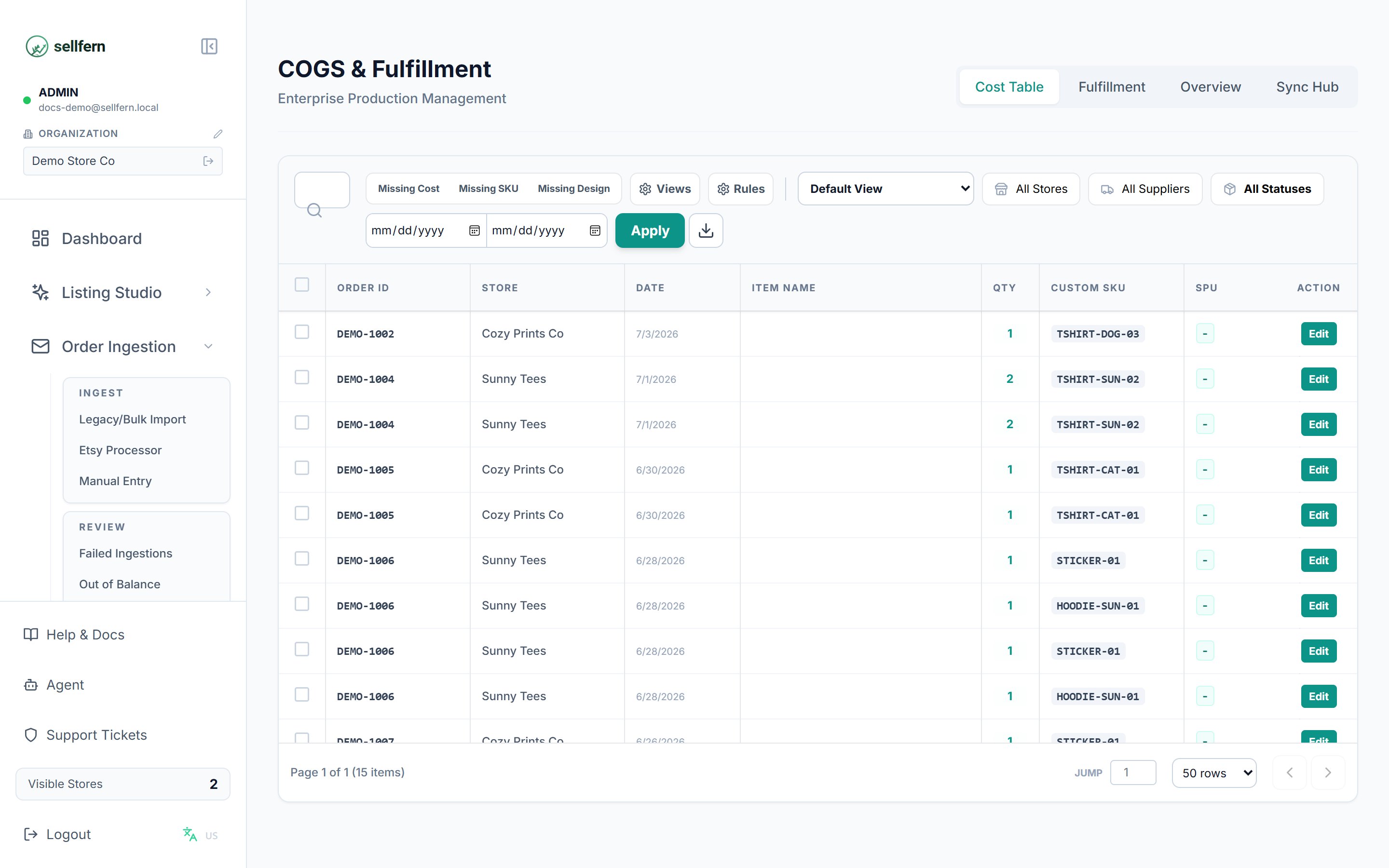Click the download export icon button
Image resolution: width=1389 pixels, height=868 pixels.
click(x=706, y=231)
